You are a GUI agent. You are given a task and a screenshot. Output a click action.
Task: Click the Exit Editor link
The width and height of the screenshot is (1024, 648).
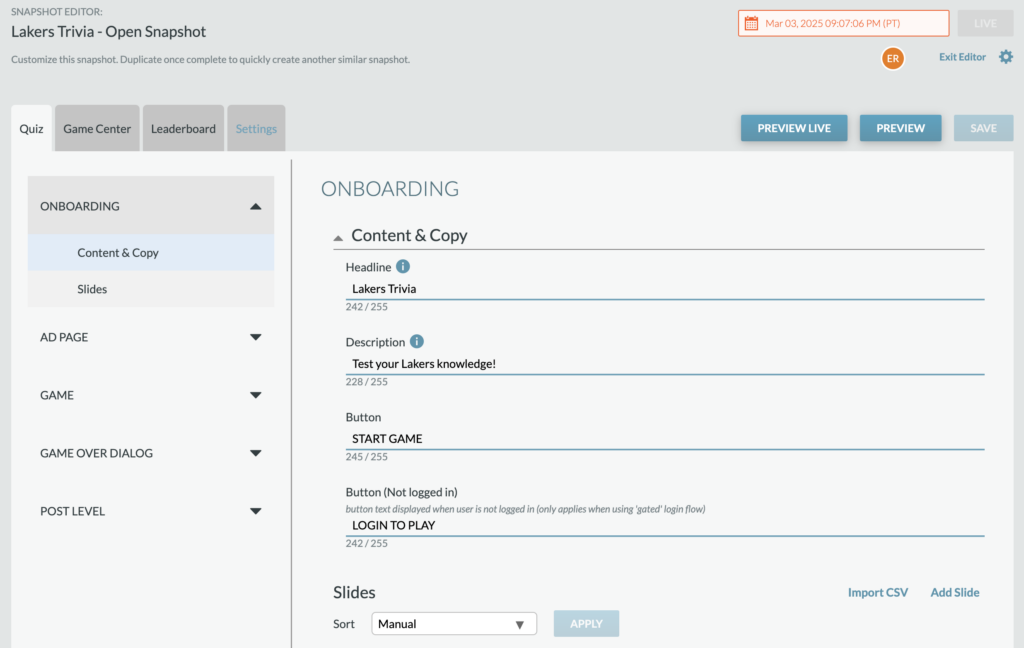(x=962, y=57)
